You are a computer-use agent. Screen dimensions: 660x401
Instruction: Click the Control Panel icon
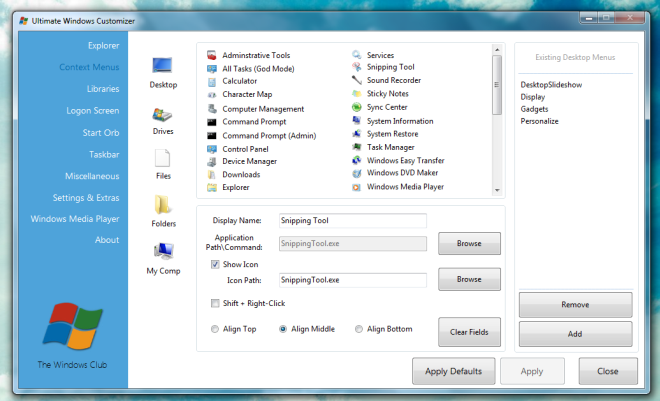212,149
